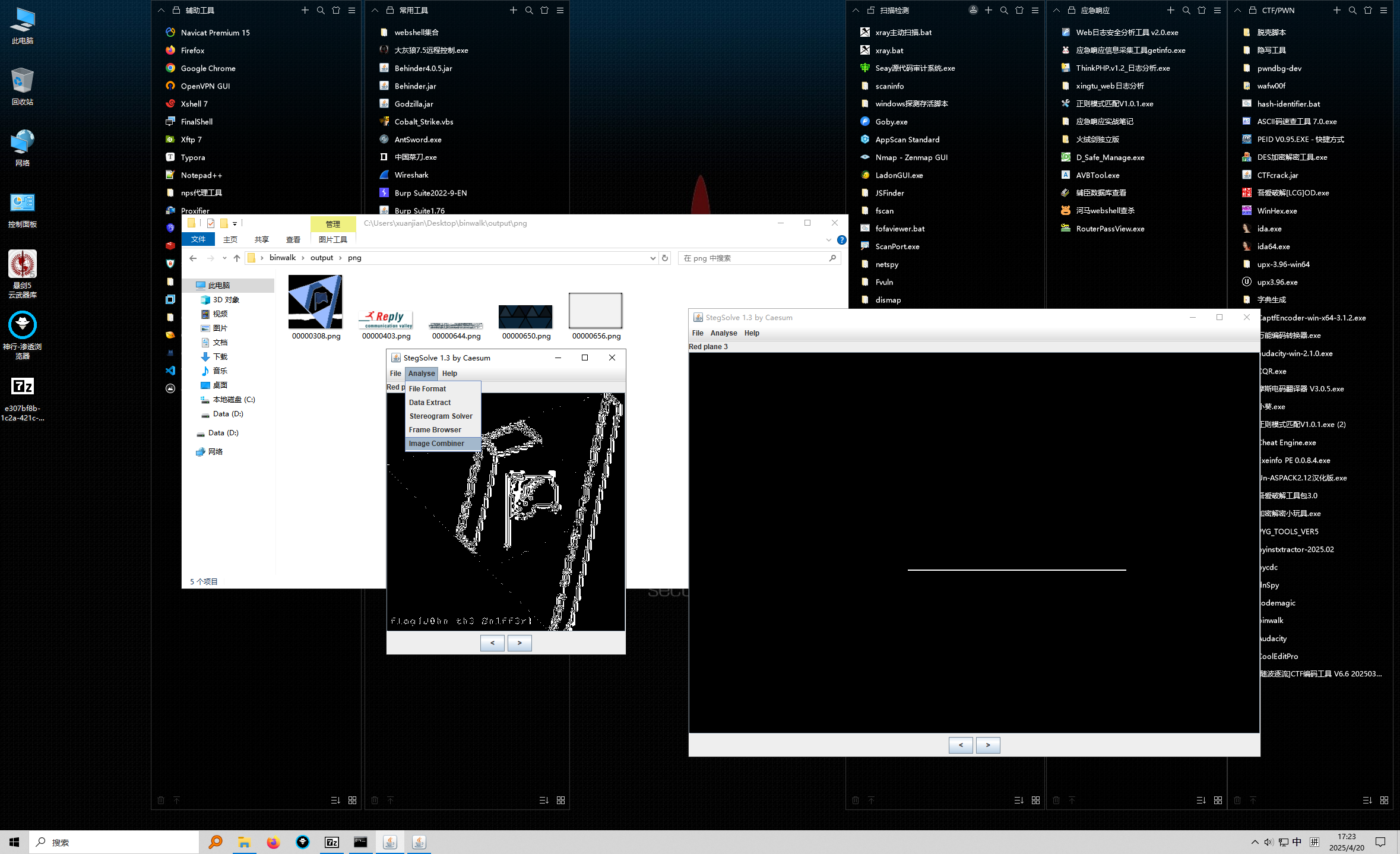Switch to the 查看 ribbon tab
This screenshot has height=854, width=1400.
[293, 239]
